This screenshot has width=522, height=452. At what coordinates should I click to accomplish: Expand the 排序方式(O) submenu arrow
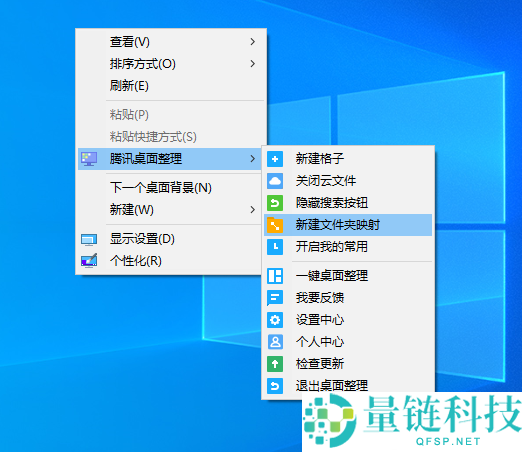[253, 64]
